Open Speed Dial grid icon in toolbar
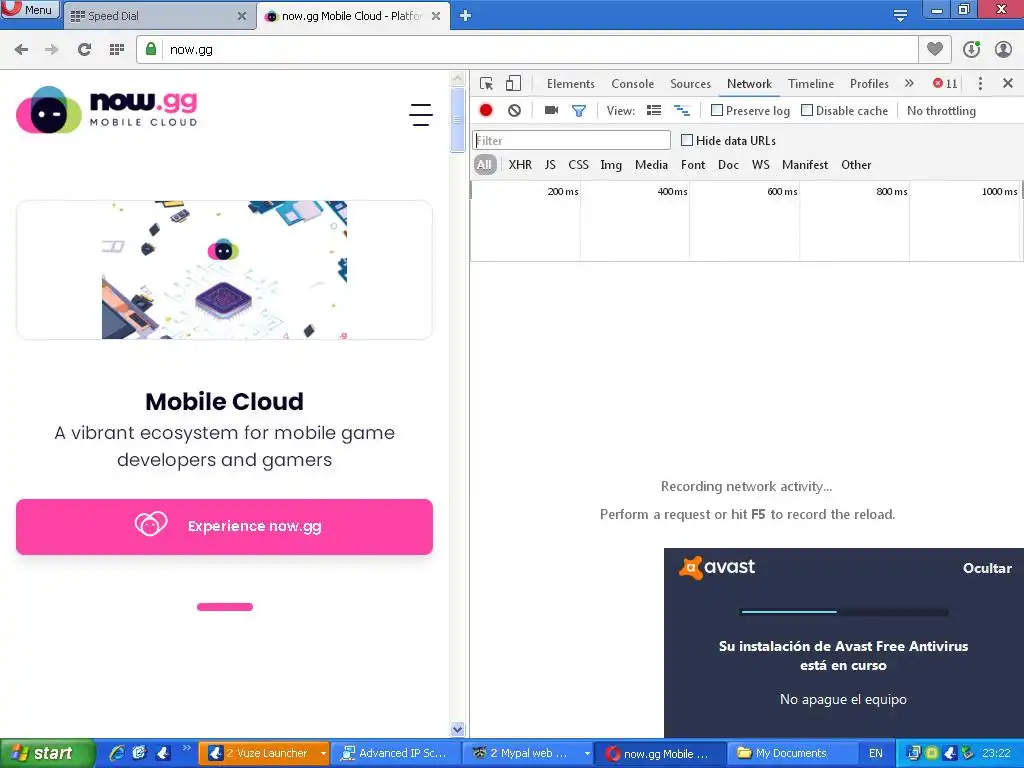 (117, 50)
